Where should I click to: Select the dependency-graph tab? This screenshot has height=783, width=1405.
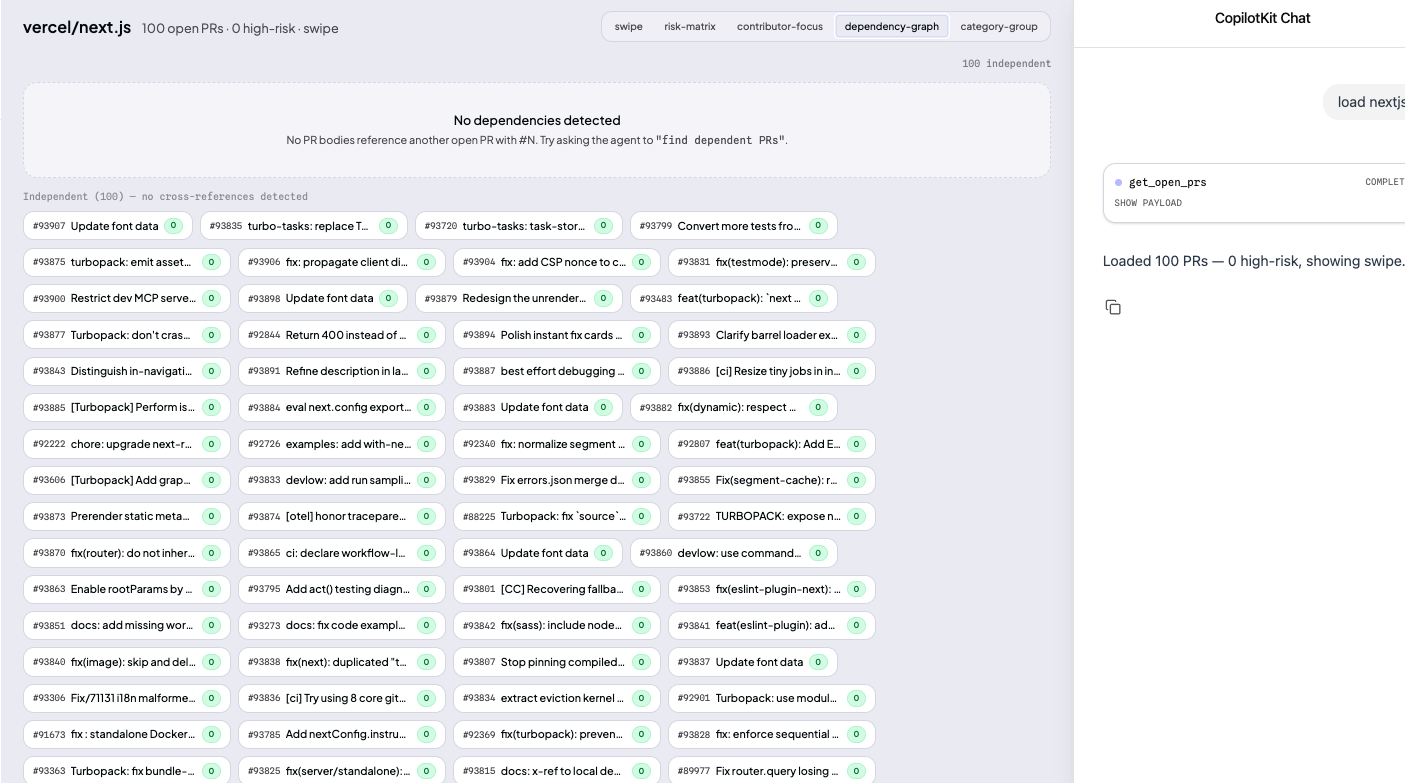tap(892, 27)
